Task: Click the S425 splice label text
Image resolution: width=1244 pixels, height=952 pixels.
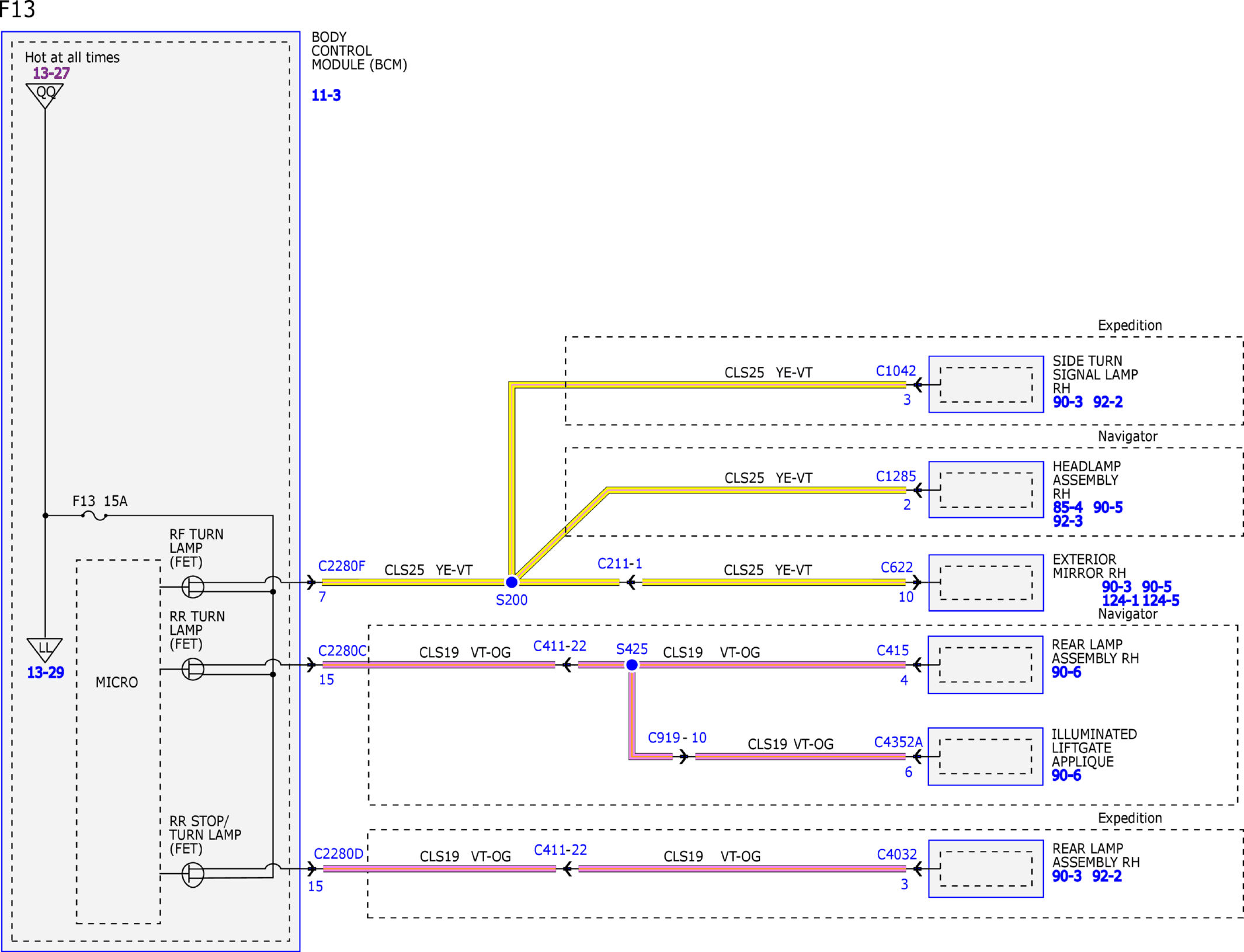Action: [632, 649]
